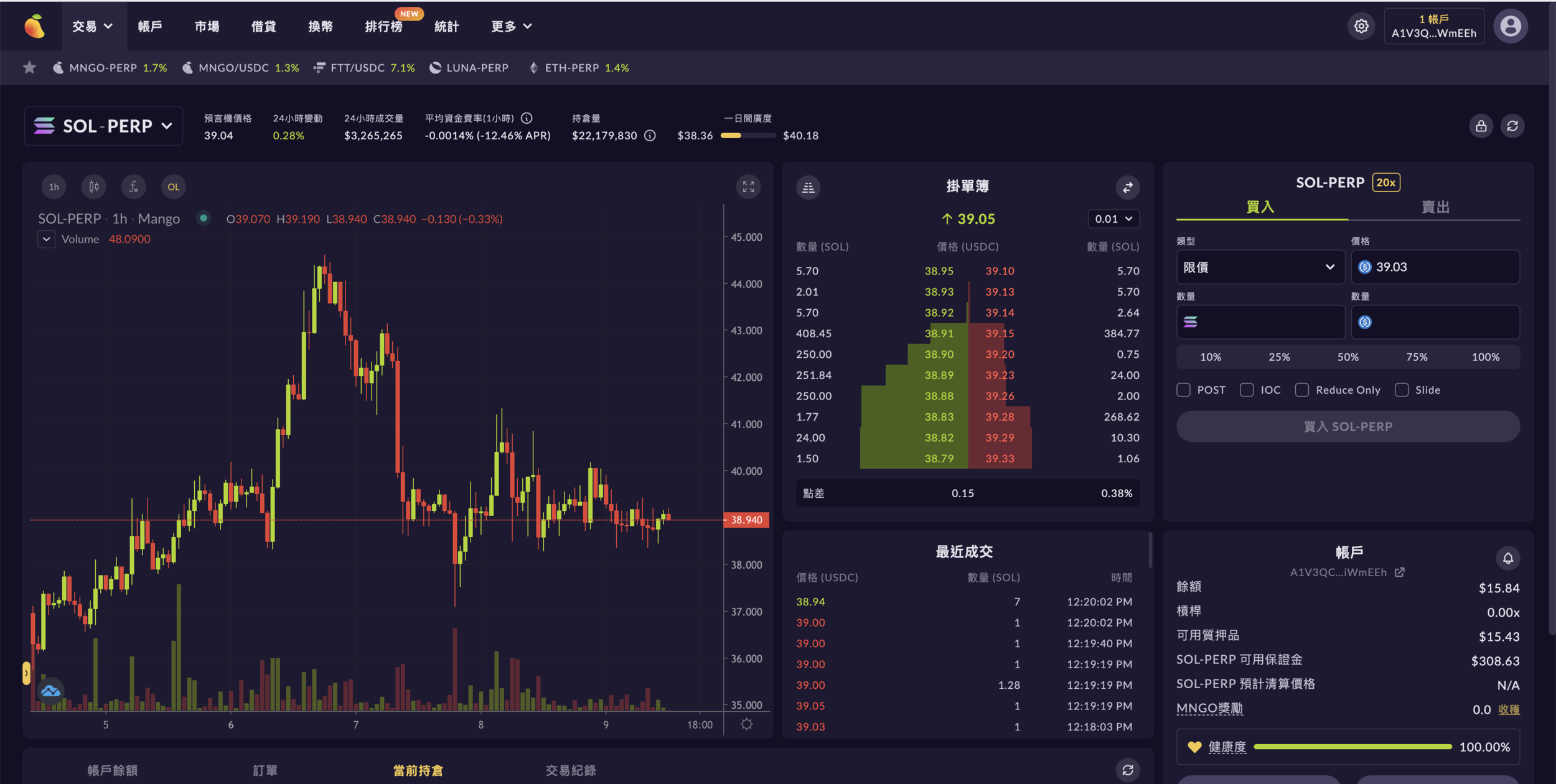Set order size to 25%
Viewport: 1556px width, 784px height.
point(1279,357)
